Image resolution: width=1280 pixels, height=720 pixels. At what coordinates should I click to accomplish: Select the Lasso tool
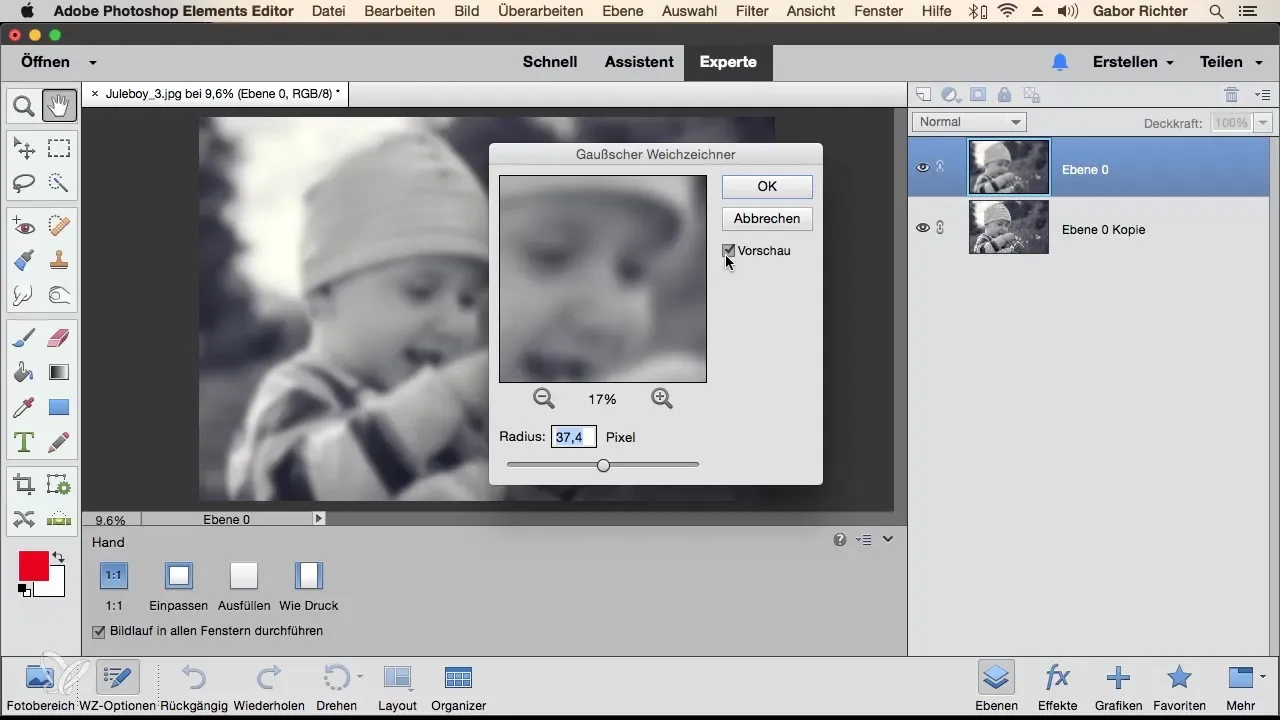(x=24, y=183)
